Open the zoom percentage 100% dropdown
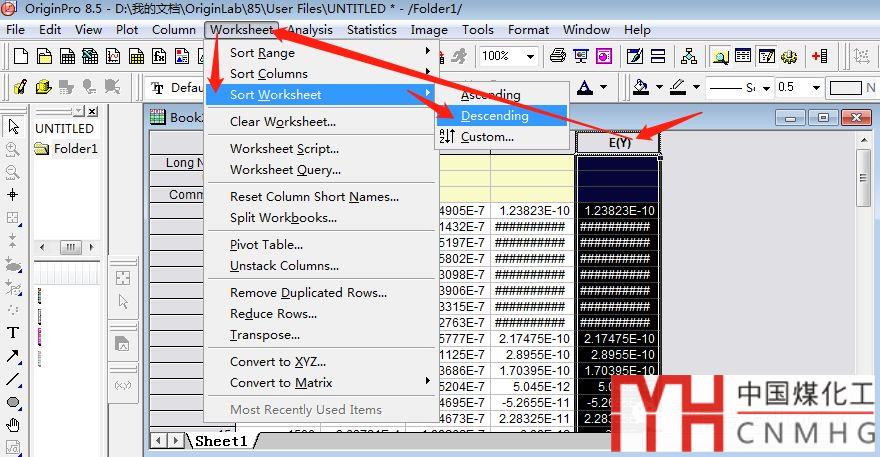The height and width of the screenshot is (457, 880). coord(530,56)
